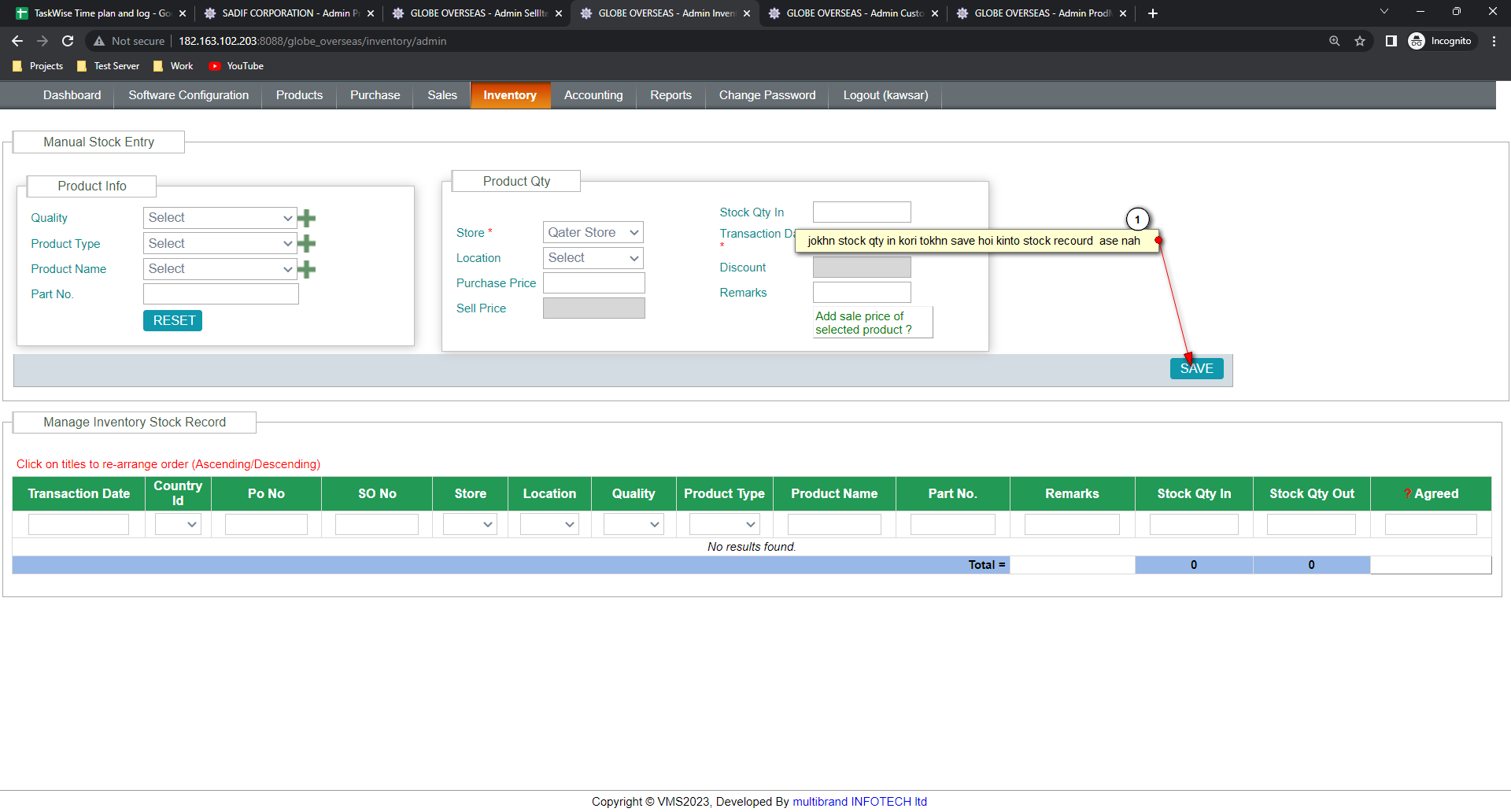Click the Purchase Price input field
The height and width of the screenshot is (812, 1511).
click(594, 283)
